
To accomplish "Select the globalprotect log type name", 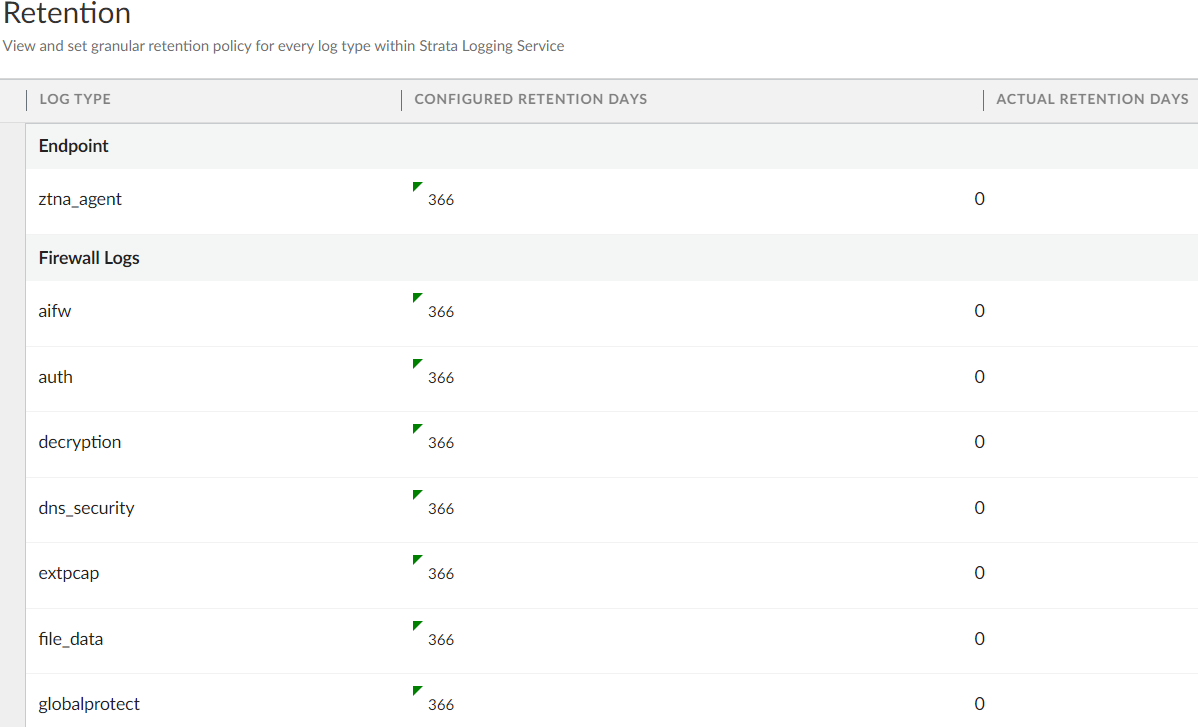I will pos(89,704).
